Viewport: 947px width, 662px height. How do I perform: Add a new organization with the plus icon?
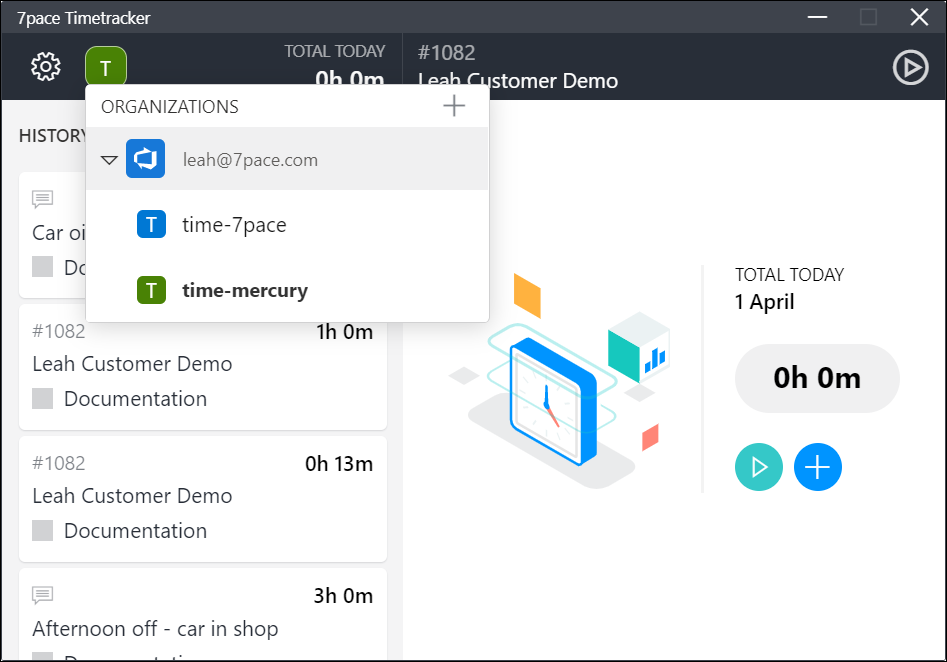pos(454,106)
